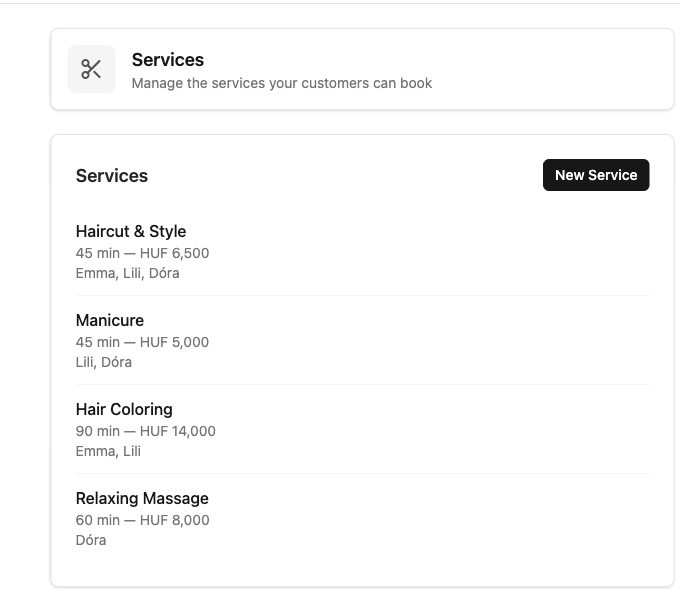Click staff 'Dóra' under Relaxing Massage
This screenshot has width=680, height=600.
pos(91,540)
